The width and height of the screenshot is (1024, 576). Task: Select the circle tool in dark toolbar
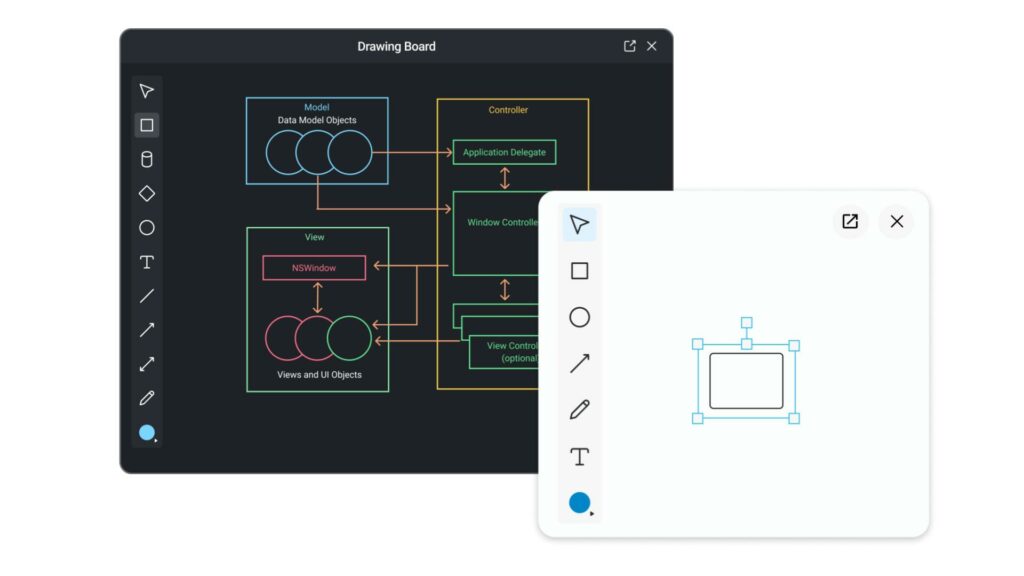147,228
